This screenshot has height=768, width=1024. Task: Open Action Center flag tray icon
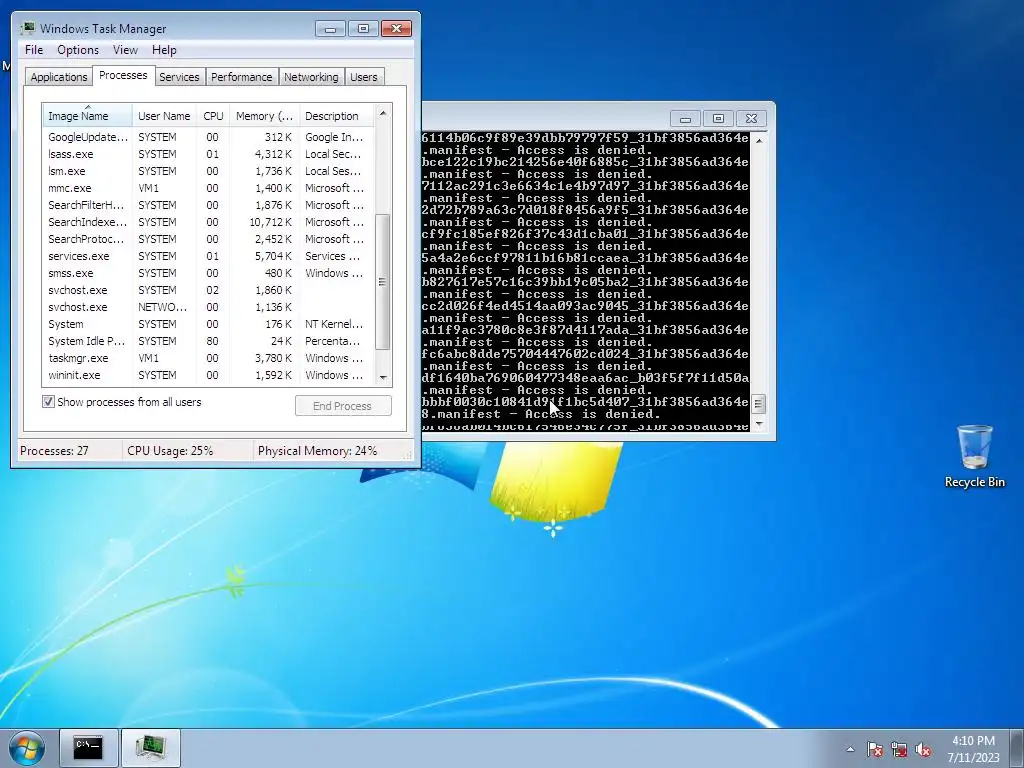click(x=875, y=749)
